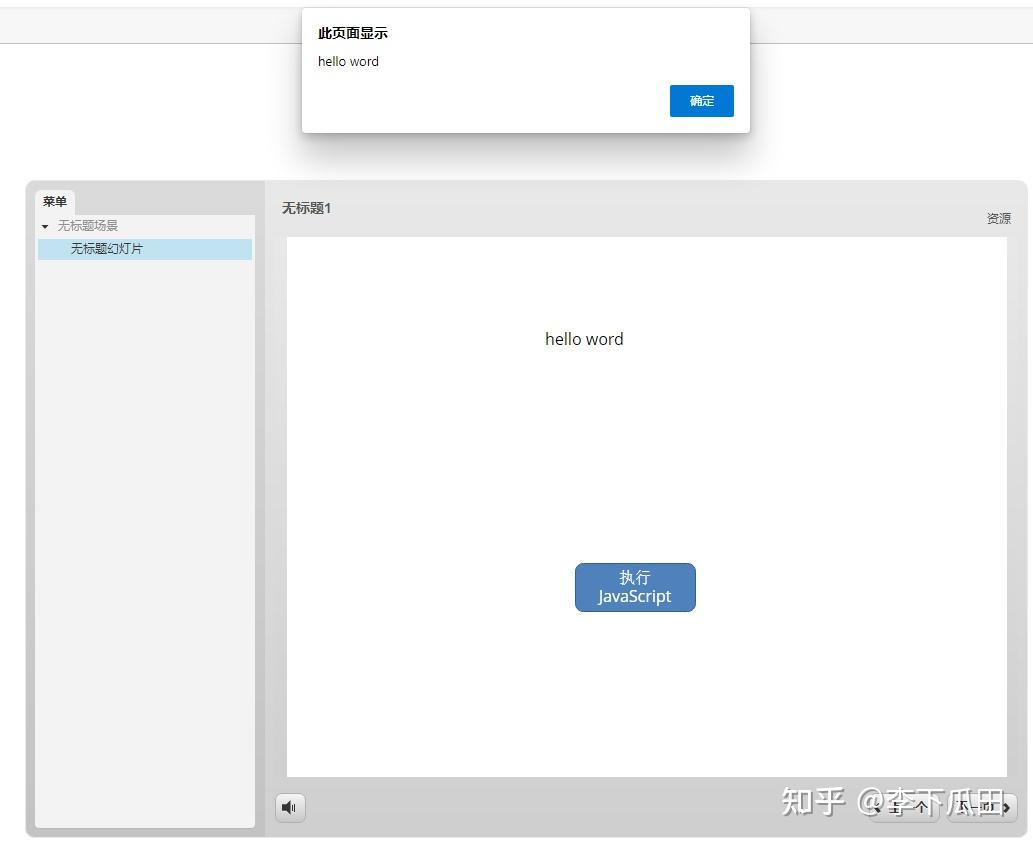Click the 确定 button in the alert

(701, 101)
